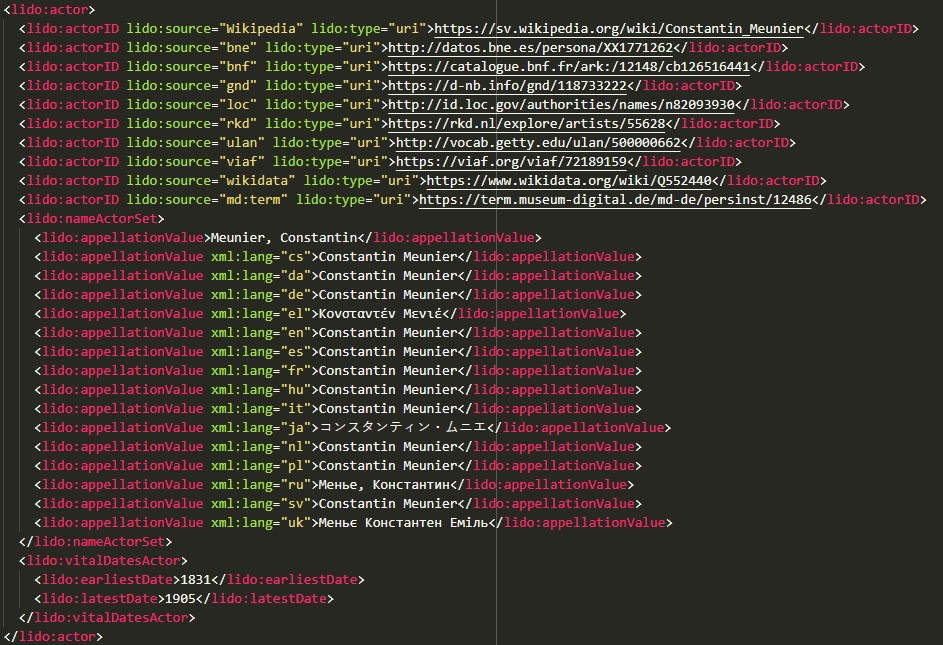Viewport: 943px width, 645px height.
Task: Click the Greek appellation value text
Action: [x=380, y=314]
